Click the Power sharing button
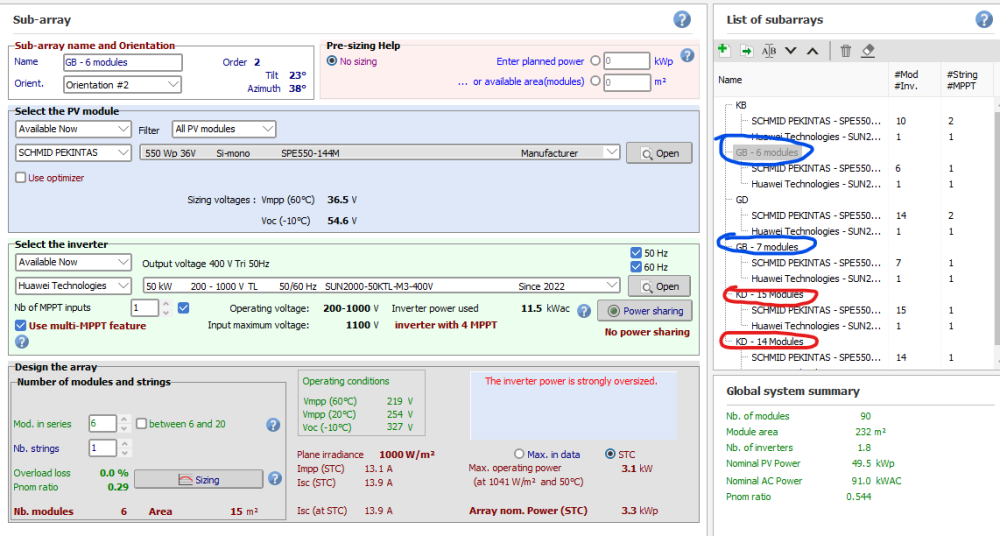Image resolution: width=1000 pixels, height=536 pixels. (x=643, y=311)
